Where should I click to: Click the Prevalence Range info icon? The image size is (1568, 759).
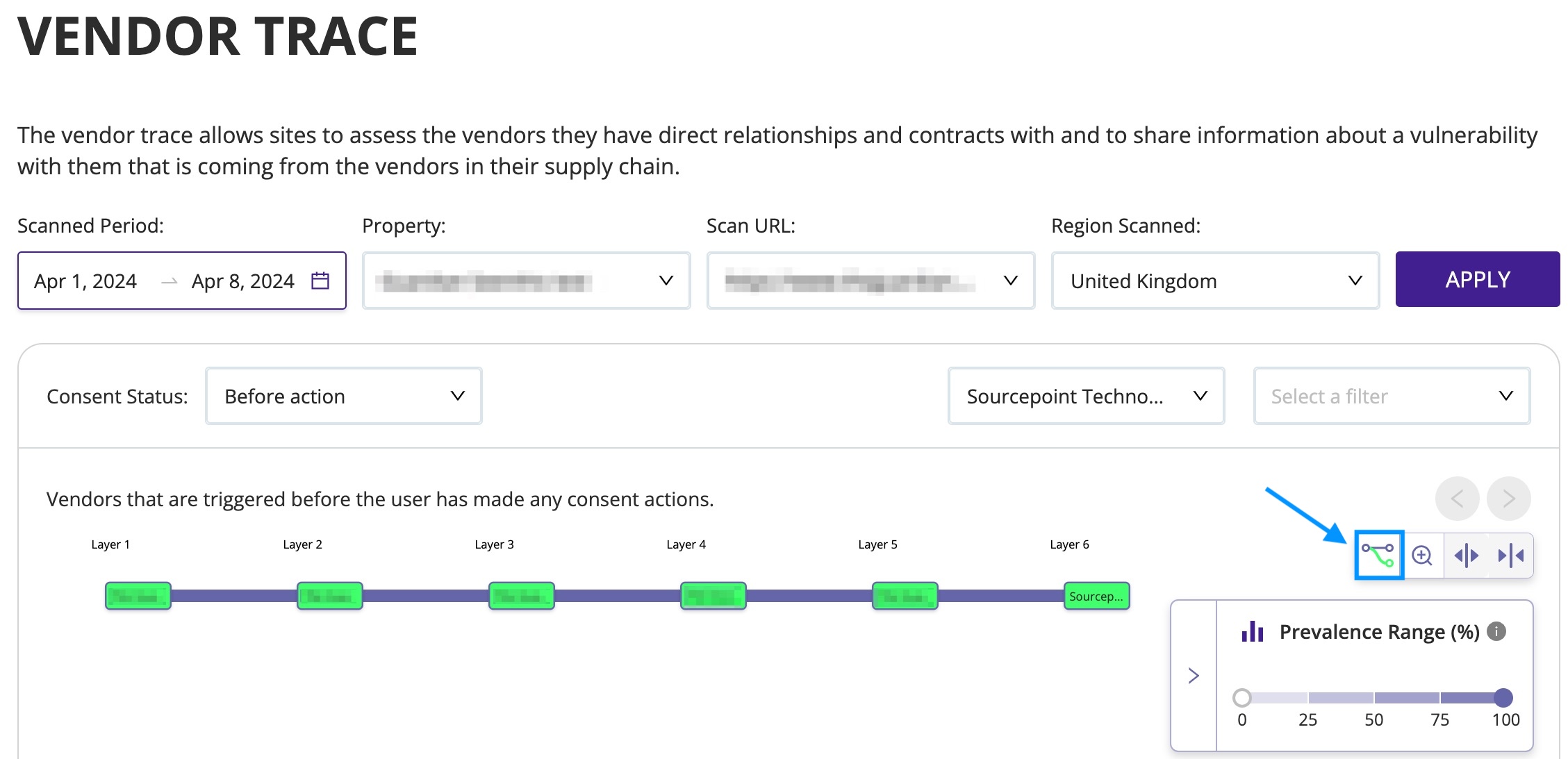point(1496,631)
